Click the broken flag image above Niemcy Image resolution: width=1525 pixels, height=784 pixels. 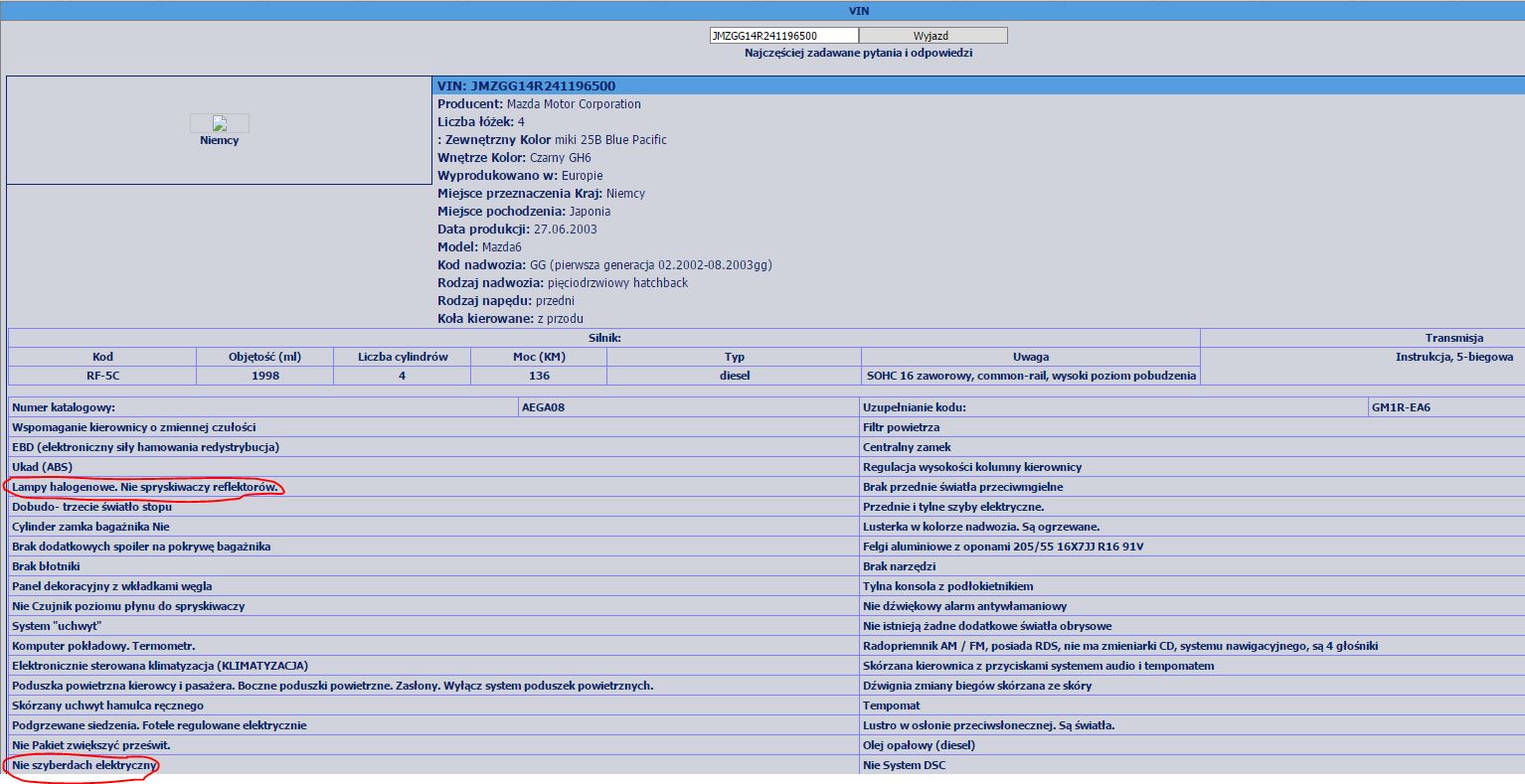click(x=219, y=123)
